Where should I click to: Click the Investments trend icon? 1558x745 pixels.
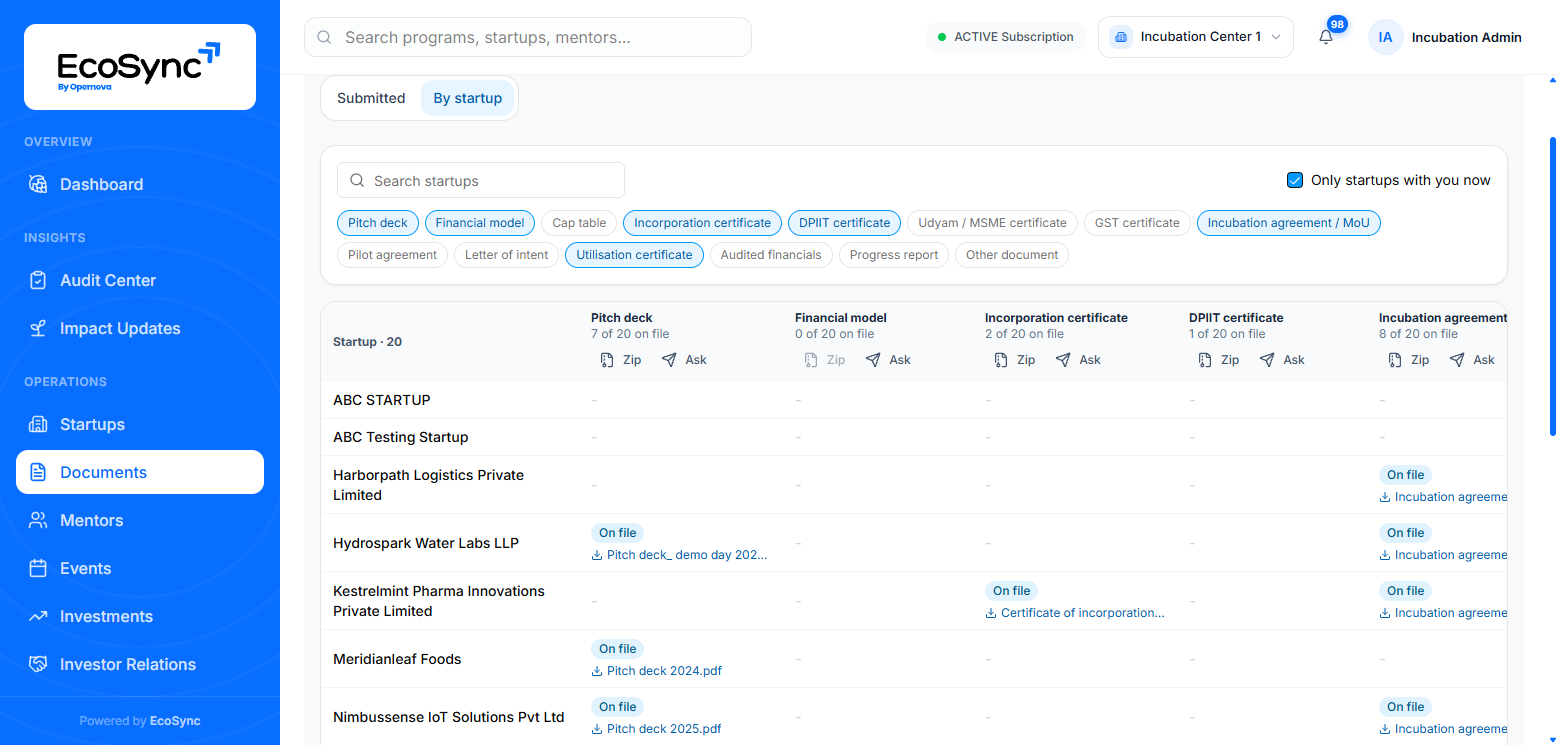[38, 616]
